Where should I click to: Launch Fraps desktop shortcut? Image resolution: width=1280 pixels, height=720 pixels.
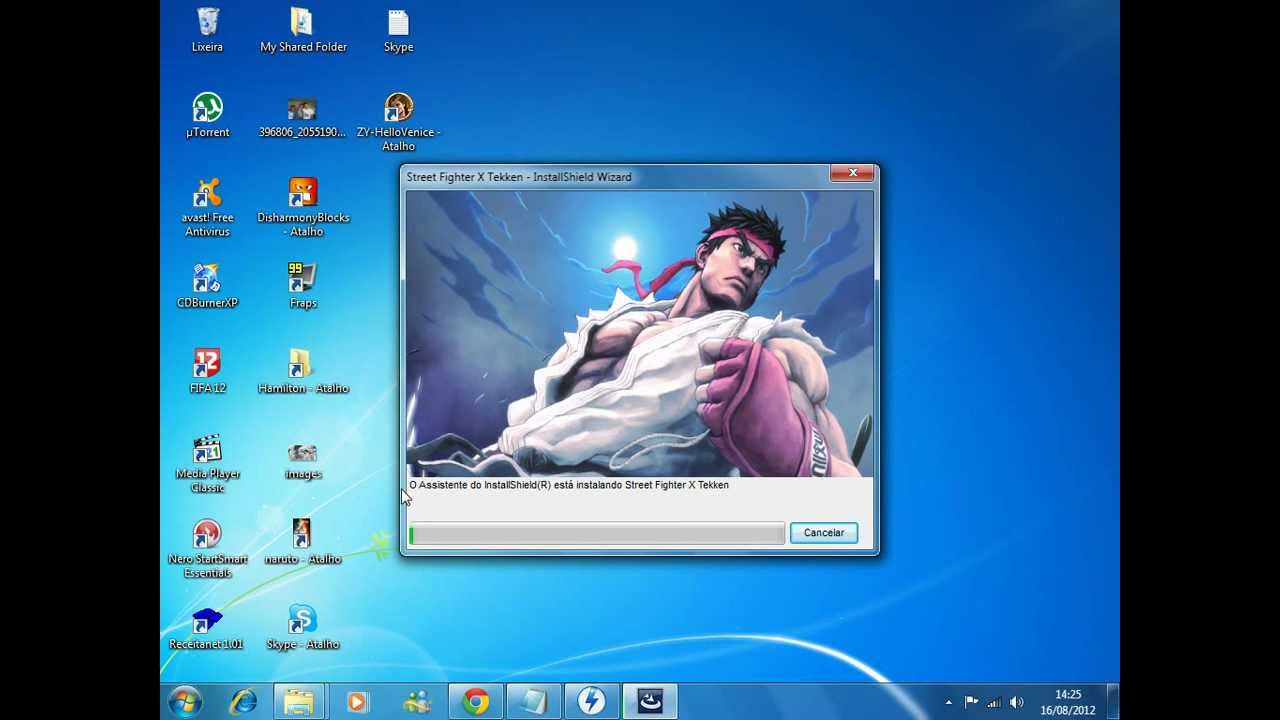point(302,286)
